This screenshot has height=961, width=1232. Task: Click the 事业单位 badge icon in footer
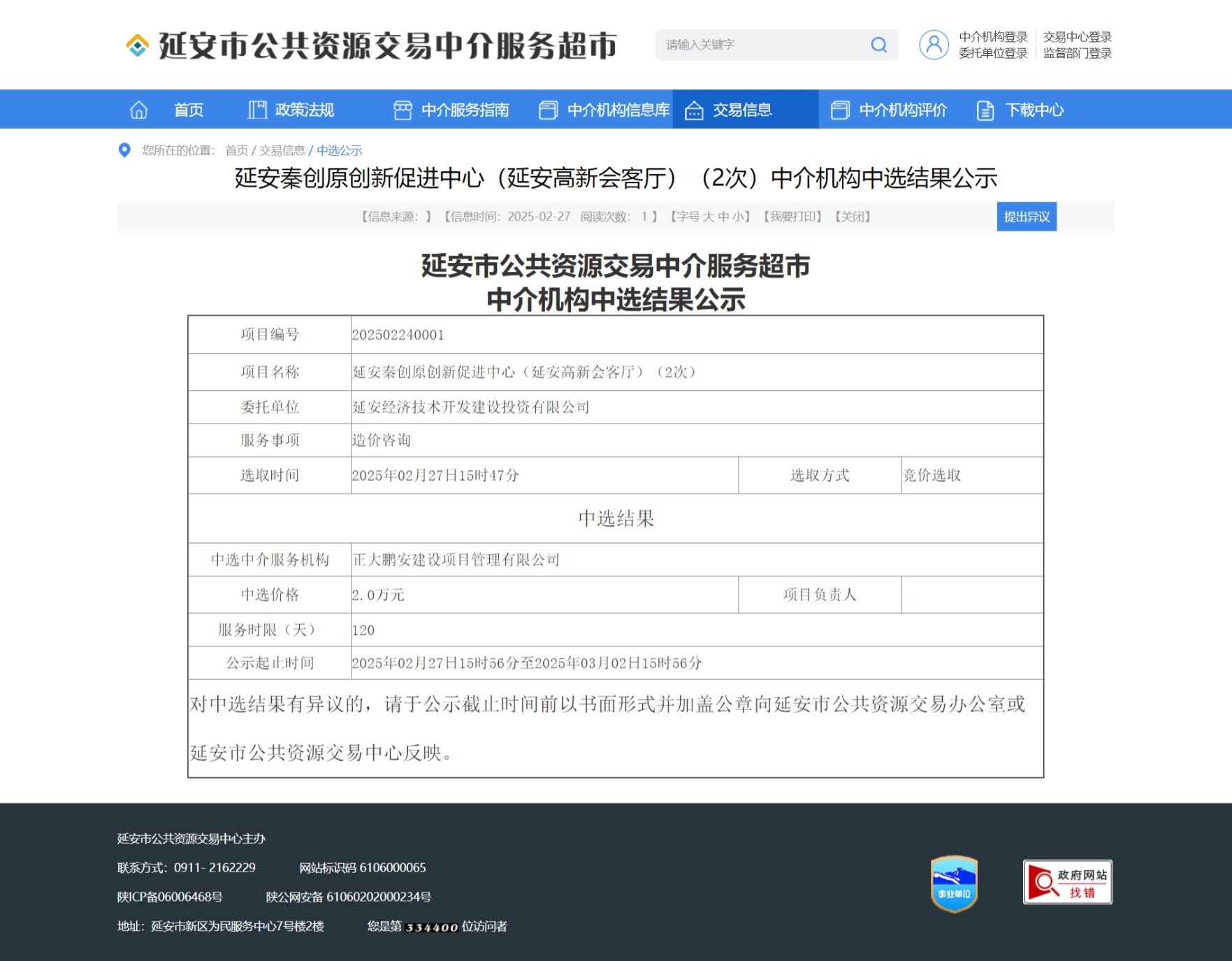pyautogui.click(x=954, y=883)
